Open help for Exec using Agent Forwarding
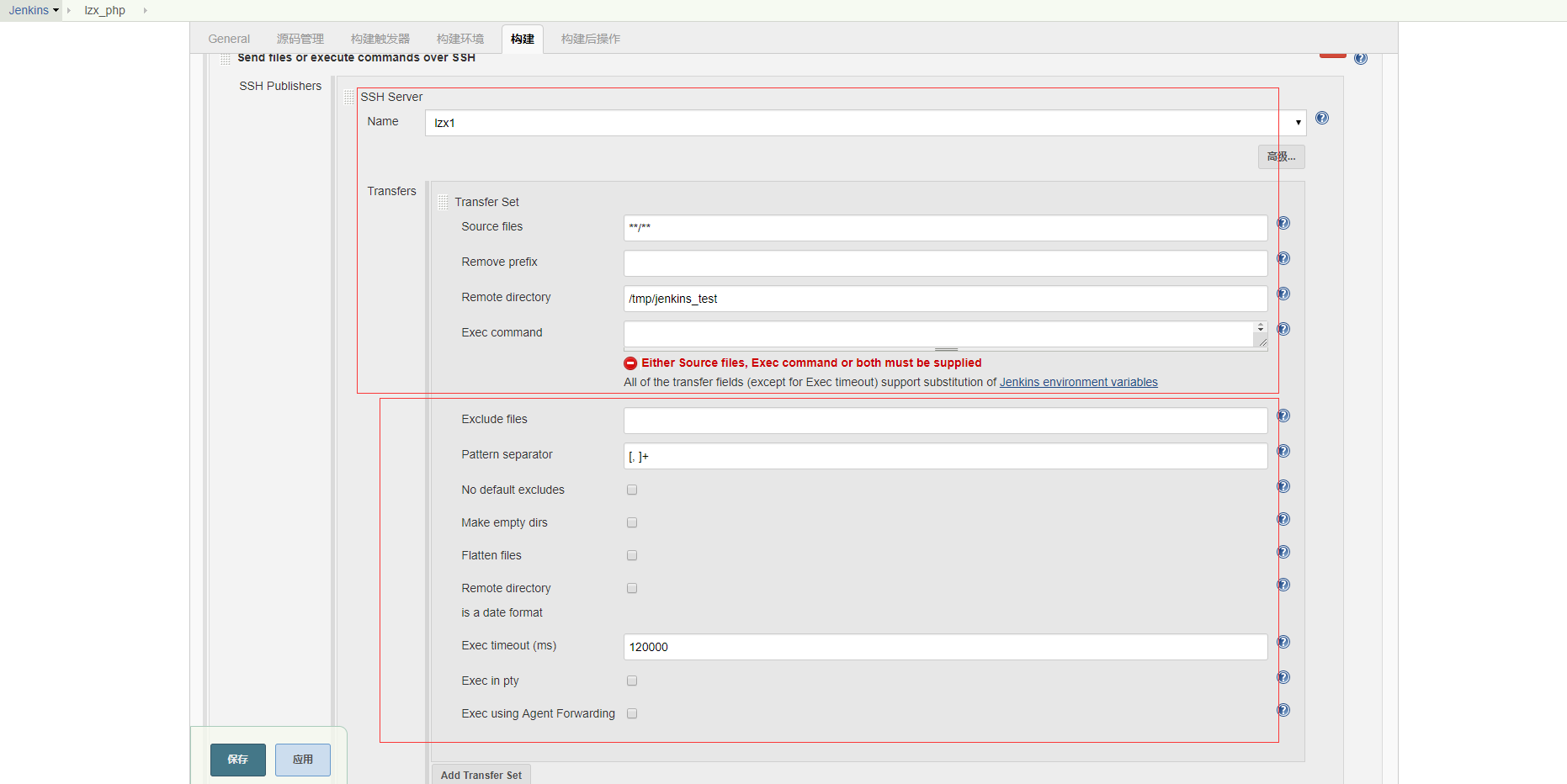The height and width of the screenshot is (784, 1567). 1283,710
